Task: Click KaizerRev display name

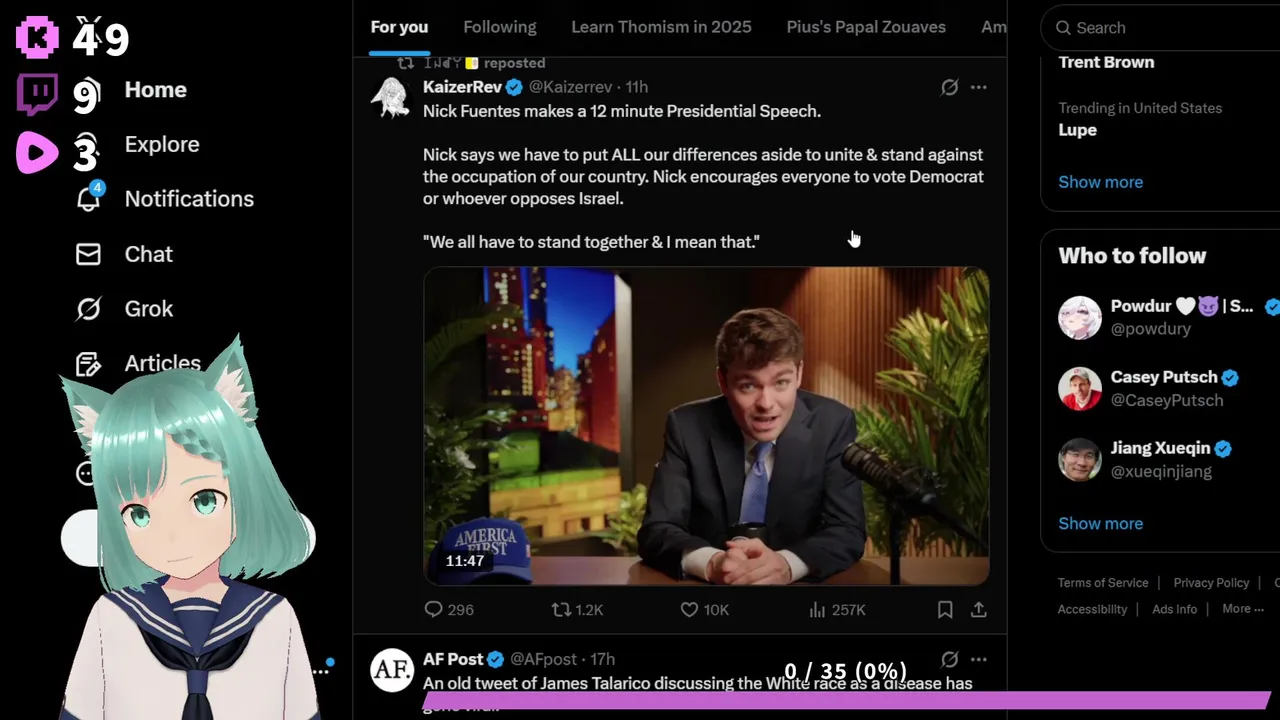Action: (462, 87)
